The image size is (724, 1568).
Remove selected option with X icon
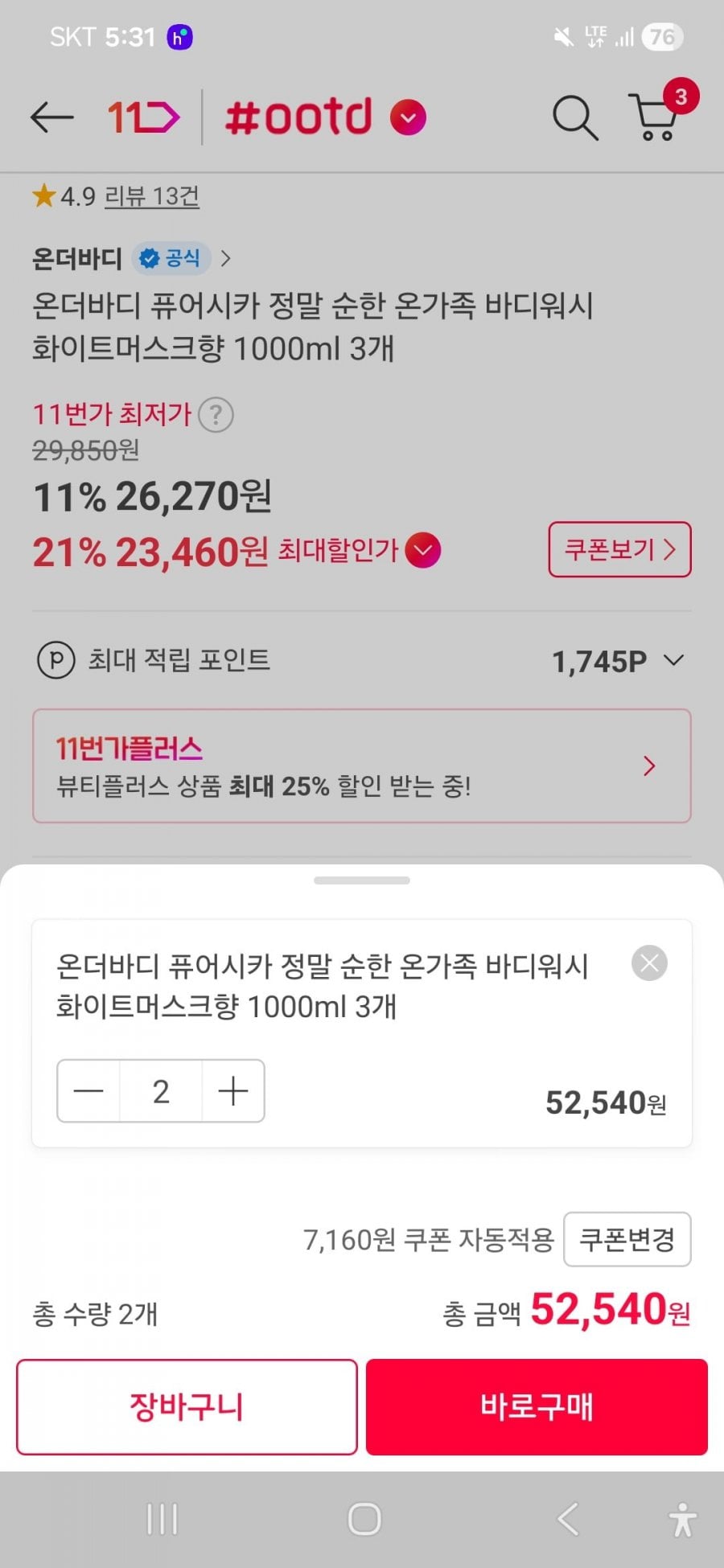(649, 963)
